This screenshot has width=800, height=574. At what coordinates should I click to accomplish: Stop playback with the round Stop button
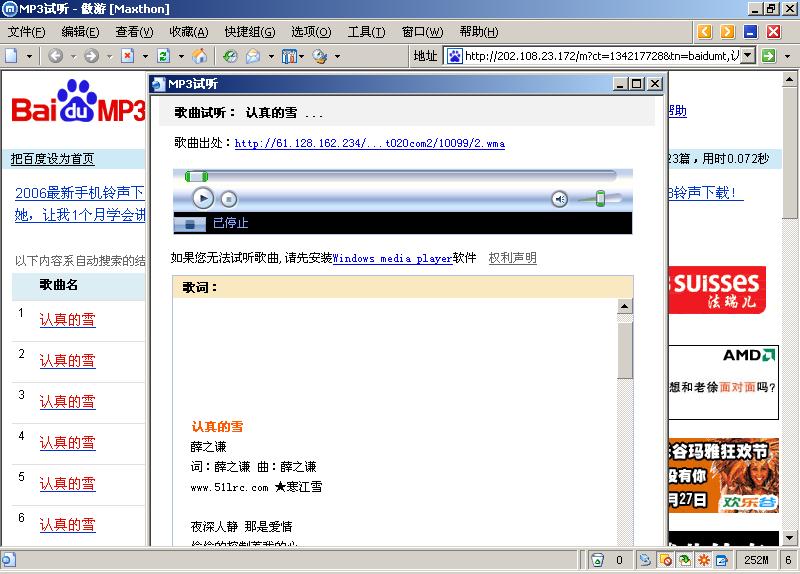click(229, 199)
